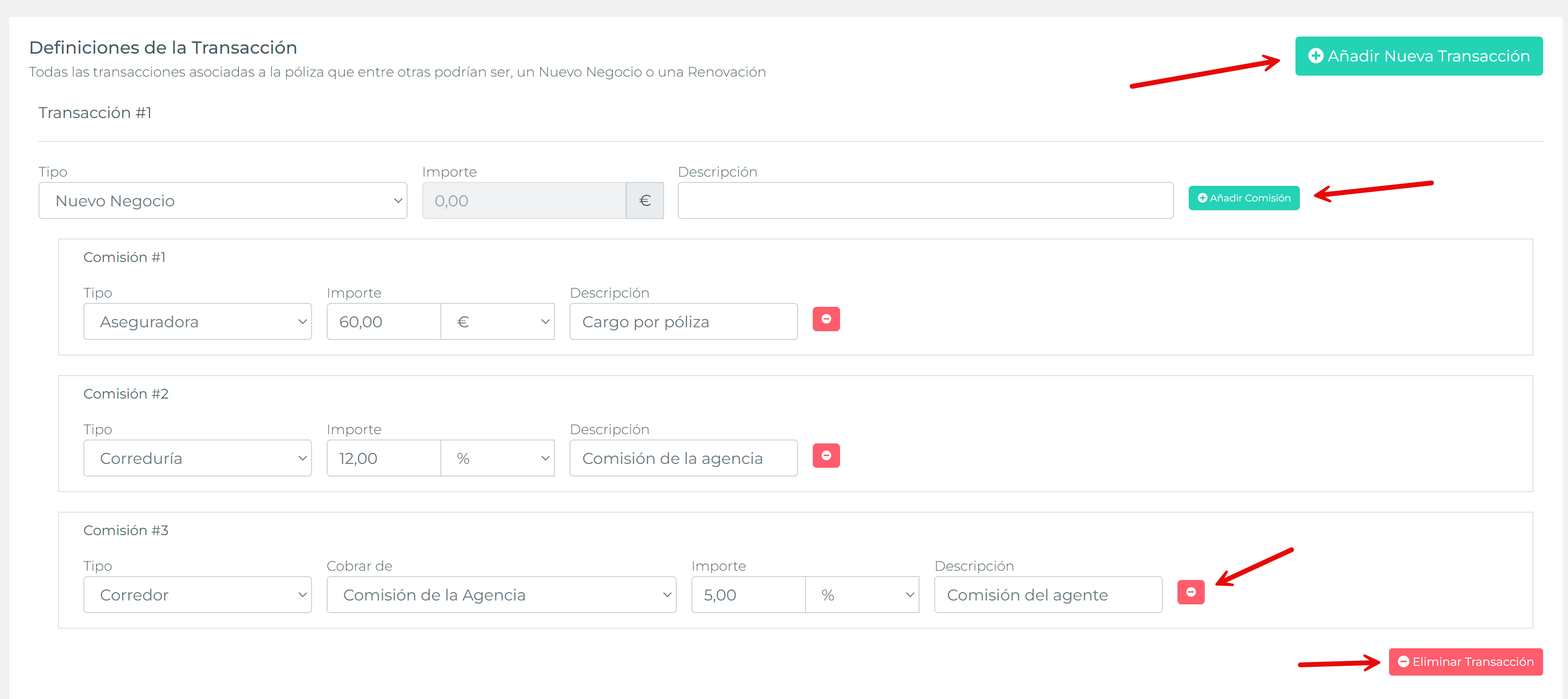
Task: Remove Comisión #1 with its red minus icon
Action: click(x=825, y=319)
